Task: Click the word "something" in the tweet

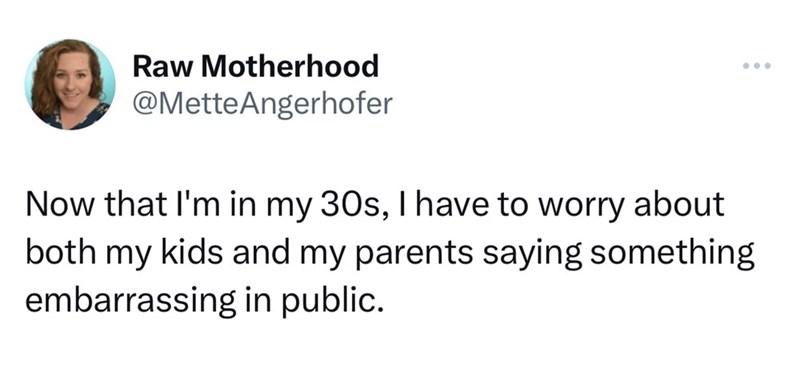Action: coord(672,254)
